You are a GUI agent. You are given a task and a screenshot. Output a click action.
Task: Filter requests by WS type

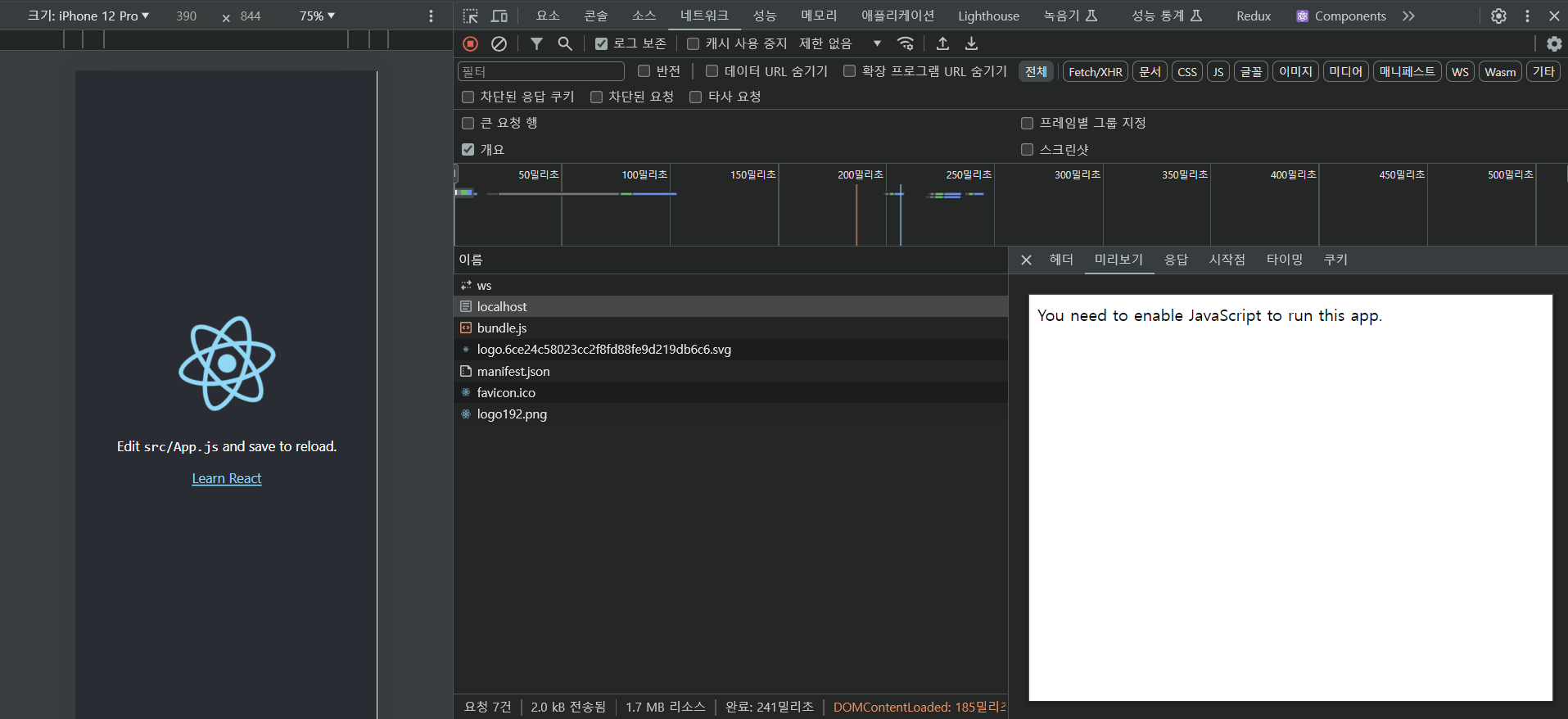pyautogui.click(x=1460, y=71)
